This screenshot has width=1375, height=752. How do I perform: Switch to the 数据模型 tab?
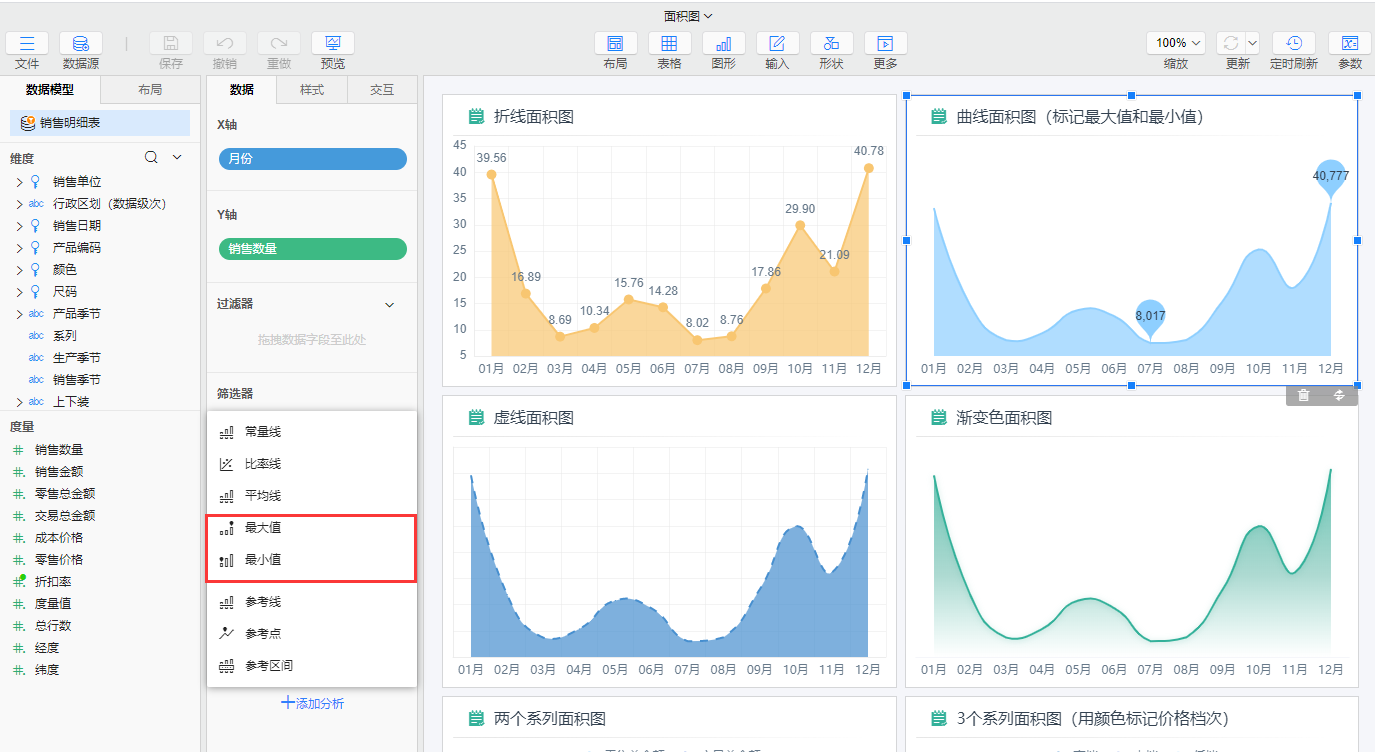[x=50, y=90]
